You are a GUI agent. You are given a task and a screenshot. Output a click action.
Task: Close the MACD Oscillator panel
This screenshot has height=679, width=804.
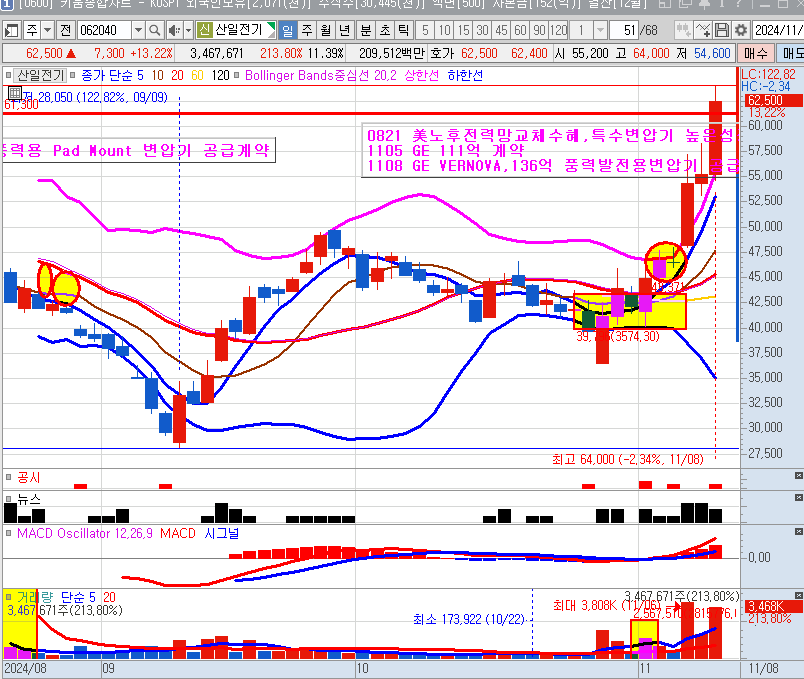798,532
